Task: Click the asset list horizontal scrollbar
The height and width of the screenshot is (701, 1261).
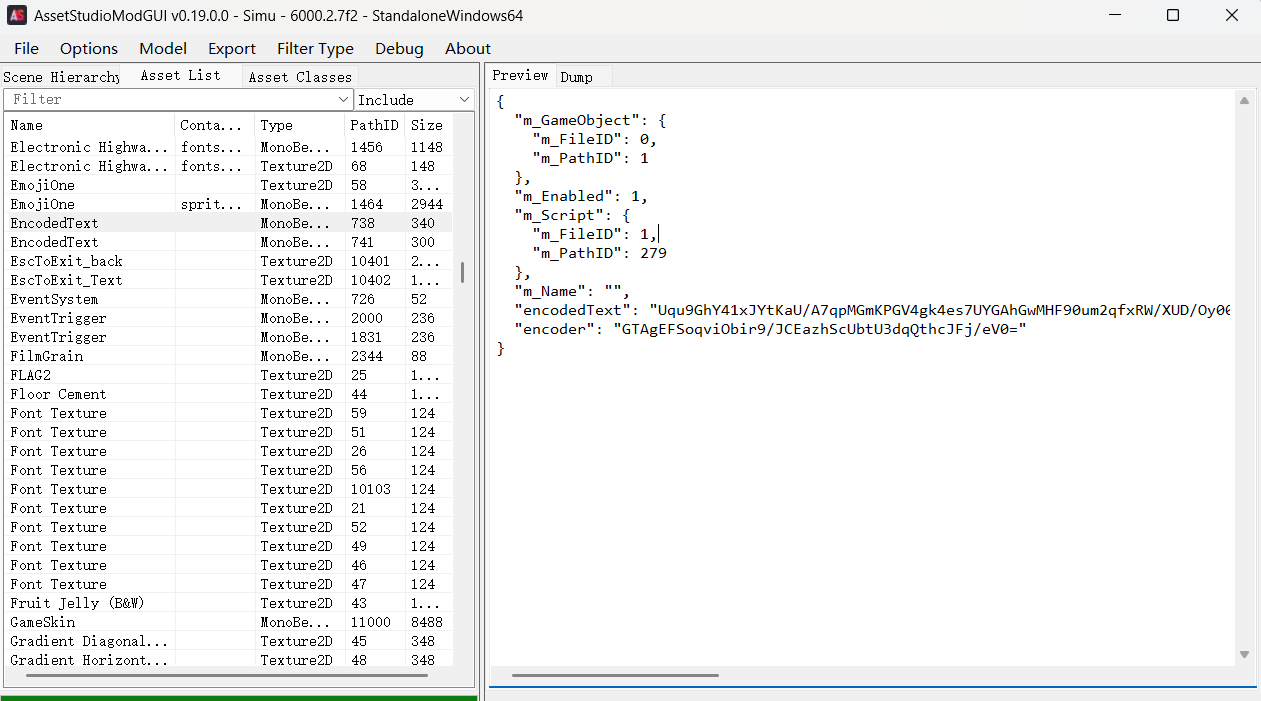Action: (226, 677)
